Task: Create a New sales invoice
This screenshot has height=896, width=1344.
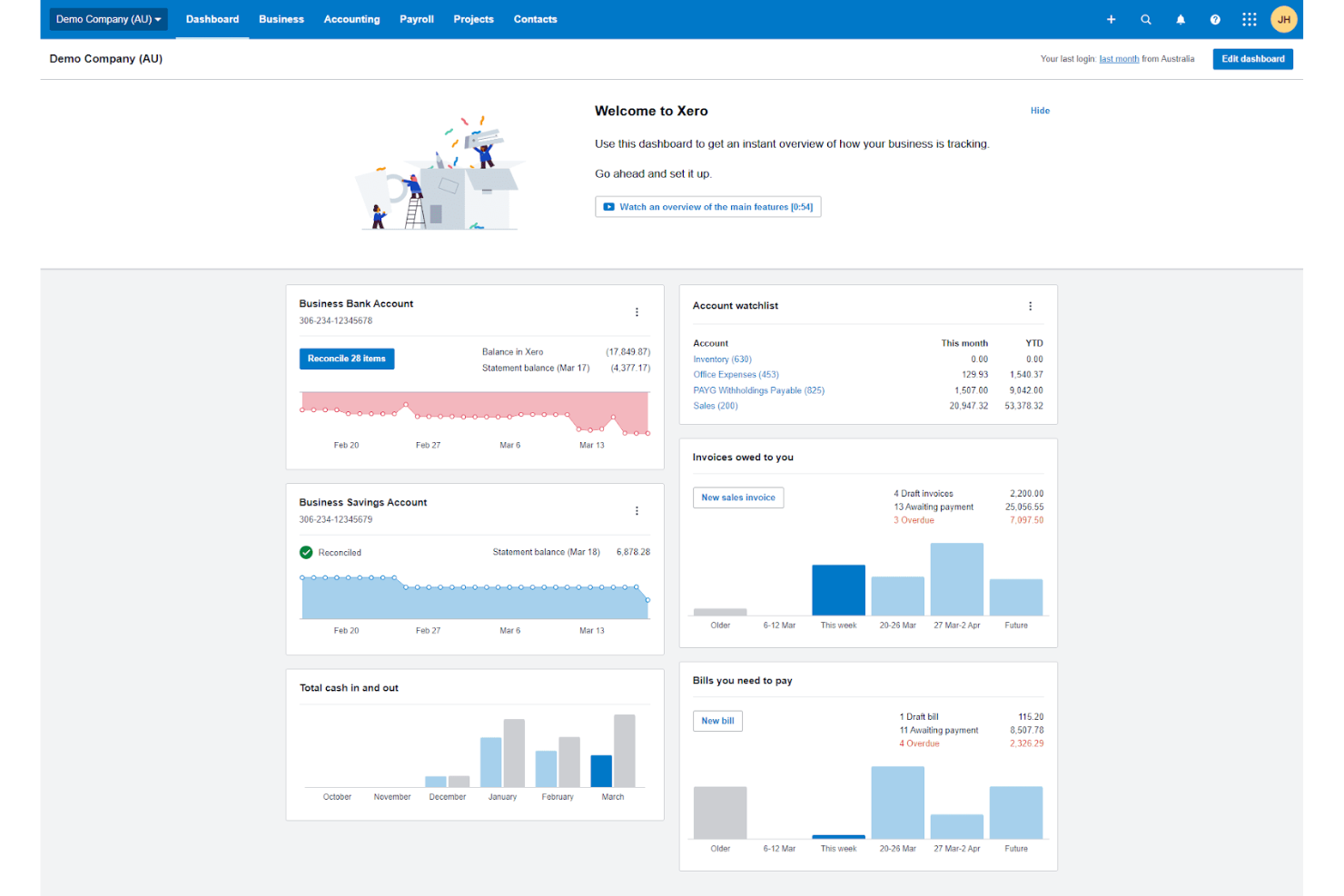Action: click(738, 497)
